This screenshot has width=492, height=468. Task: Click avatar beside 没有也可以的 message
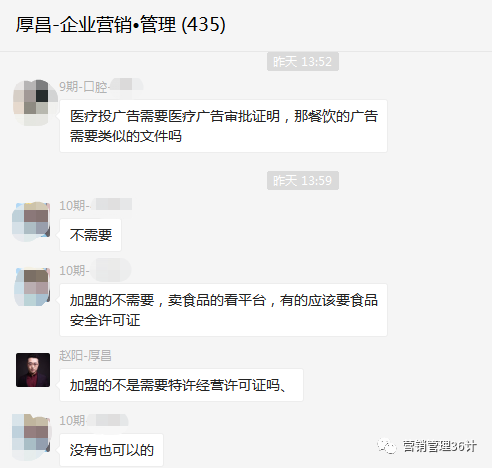point(32,437)
